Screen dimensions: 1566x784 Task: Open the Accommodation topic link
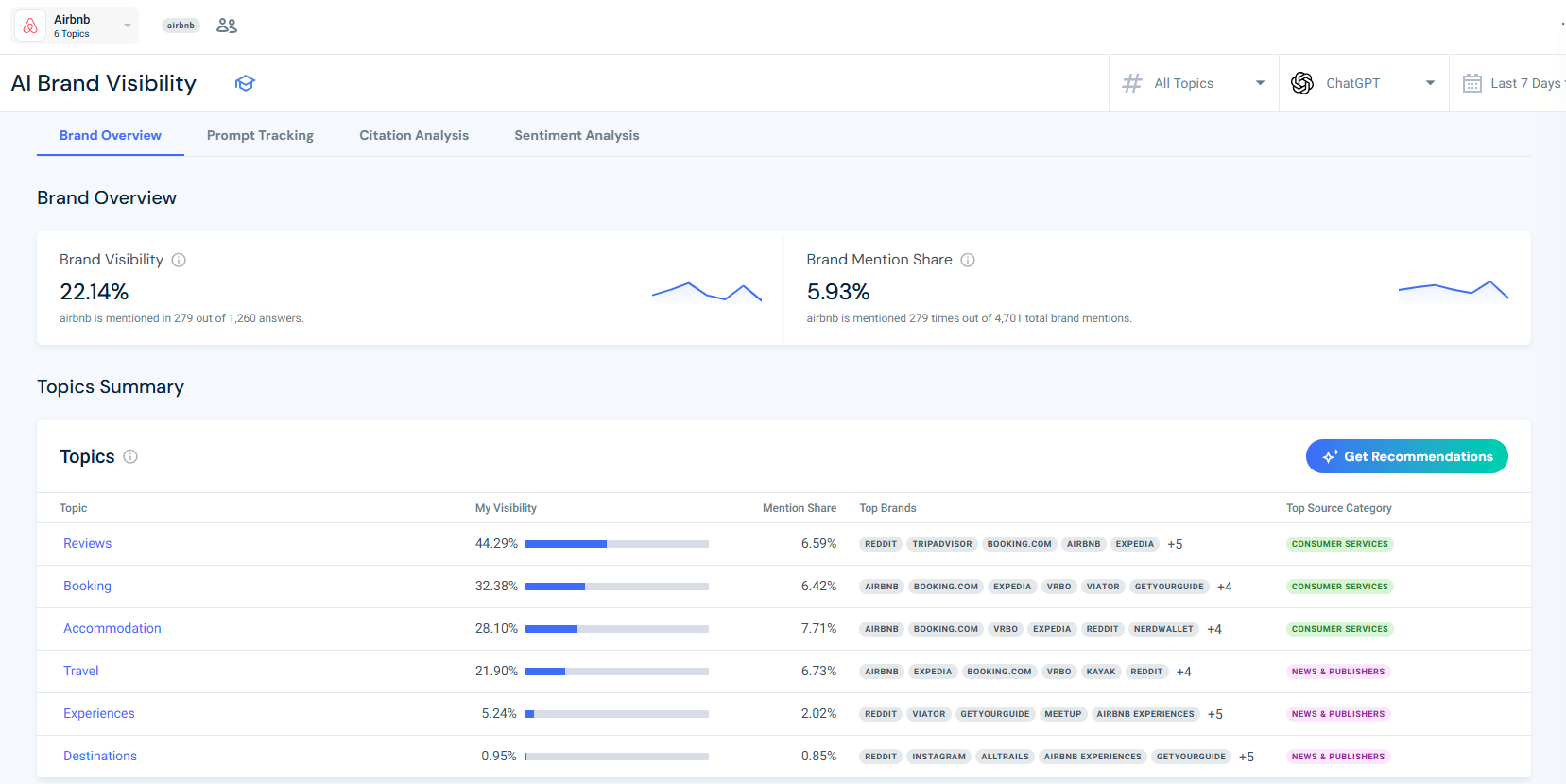112,628
